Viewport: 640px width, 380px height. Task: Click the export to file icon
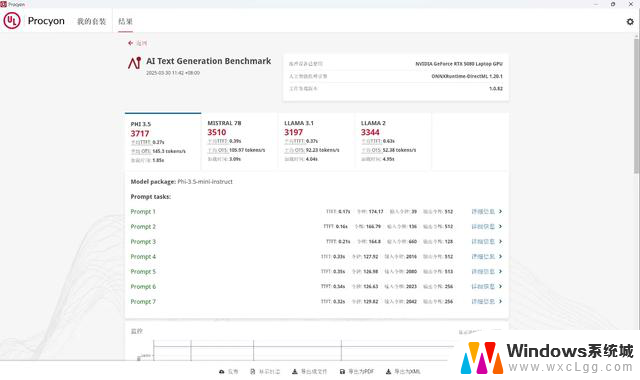pyautogui.click(x=295, y=371)
